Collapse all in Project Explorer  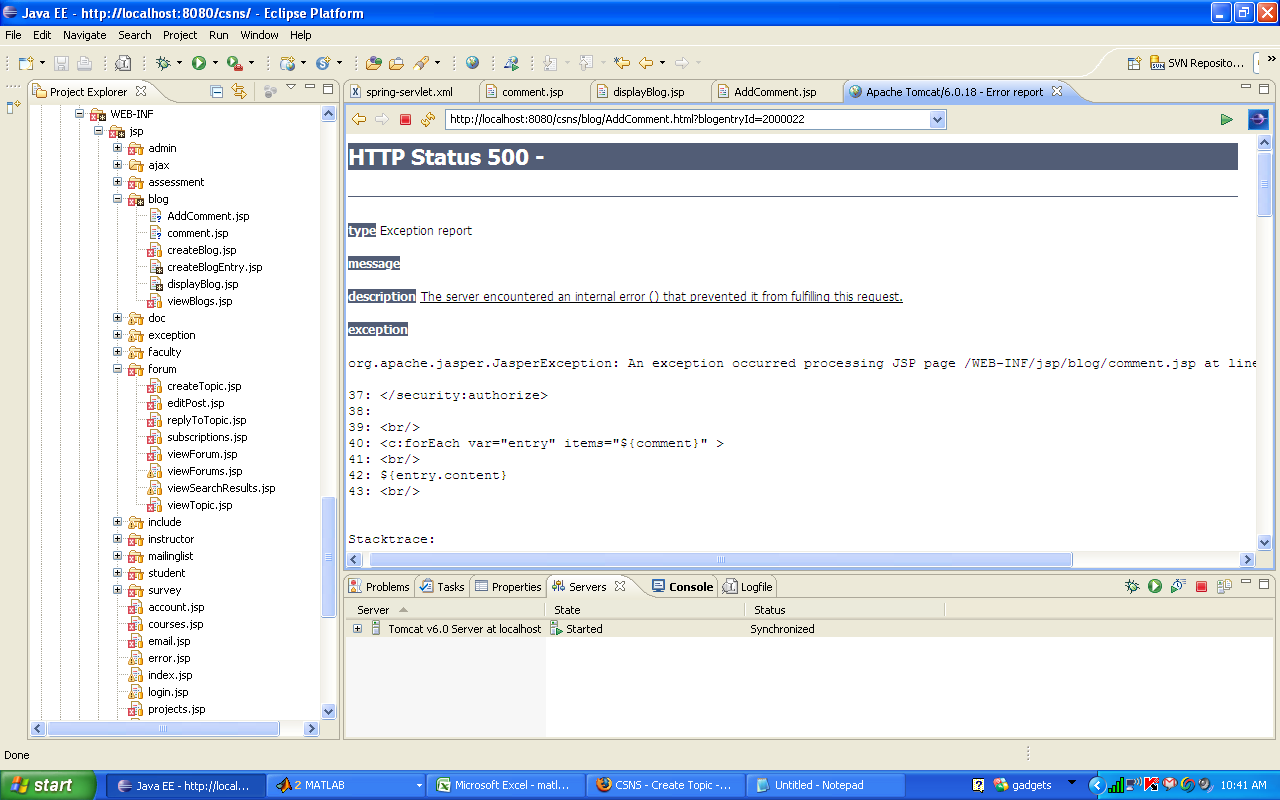pyautogui.click(x=217, y=91)
